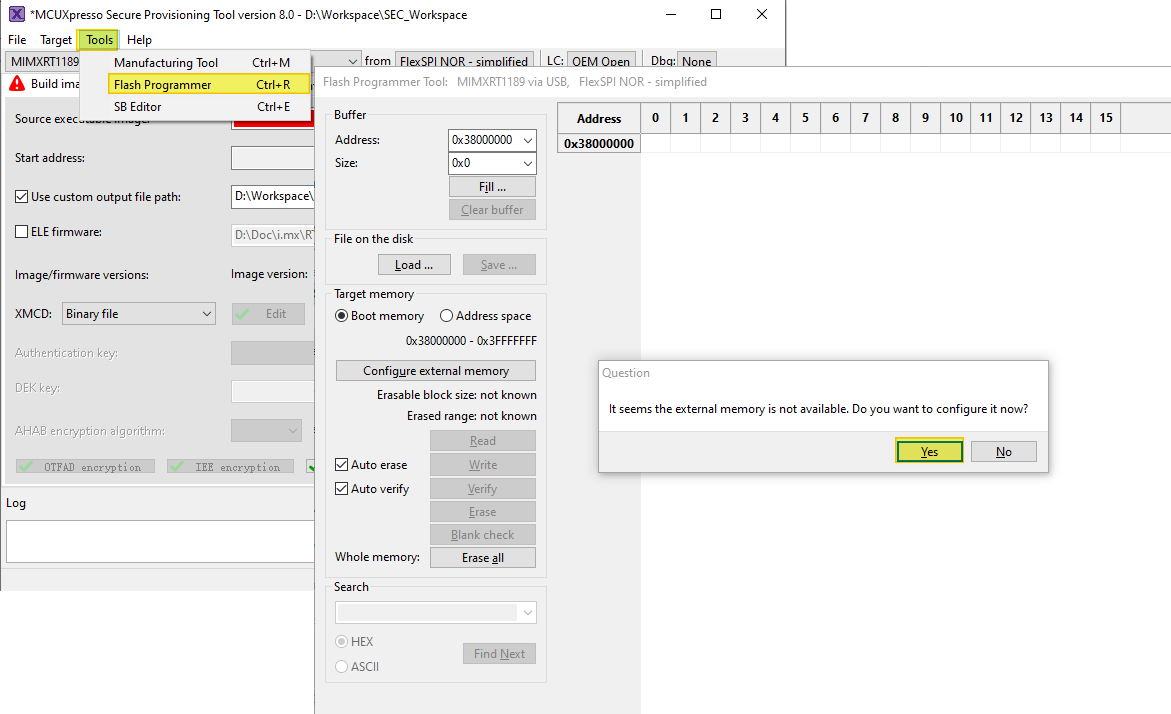The width and height of the screenshot is (1171, 714).
Task: Open Manufacturing Tool menu entry
Action: tap(166, 63)
